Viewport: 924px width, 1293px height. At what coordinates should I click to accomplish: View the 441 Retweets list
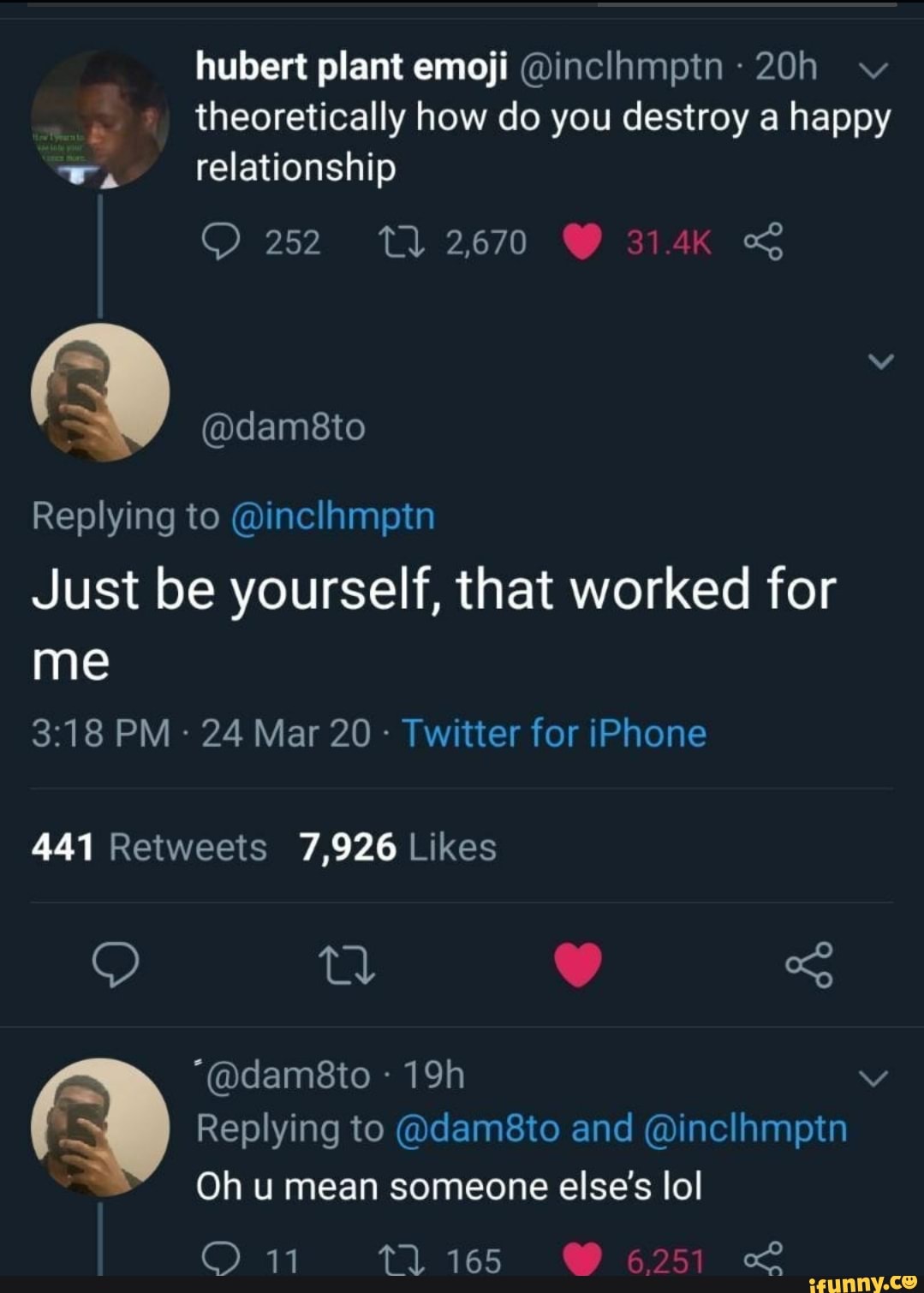149,848
